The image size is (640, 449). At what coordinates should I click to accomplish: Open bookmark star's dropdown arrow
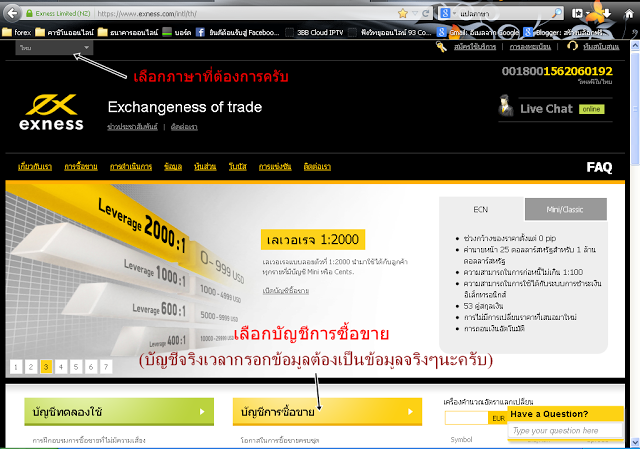(x=415, y=13)
